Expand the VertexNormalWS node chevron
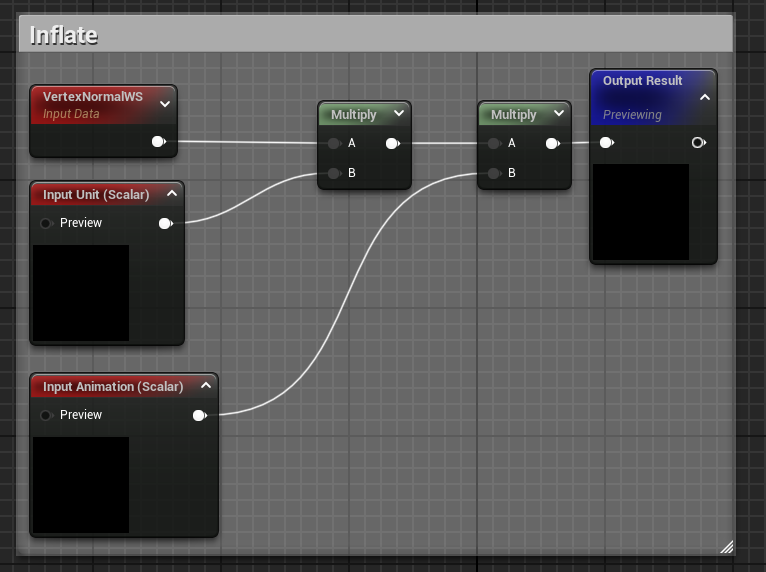Image resolution: width=766 pixels, height=572 pixels. pos(165,104)
